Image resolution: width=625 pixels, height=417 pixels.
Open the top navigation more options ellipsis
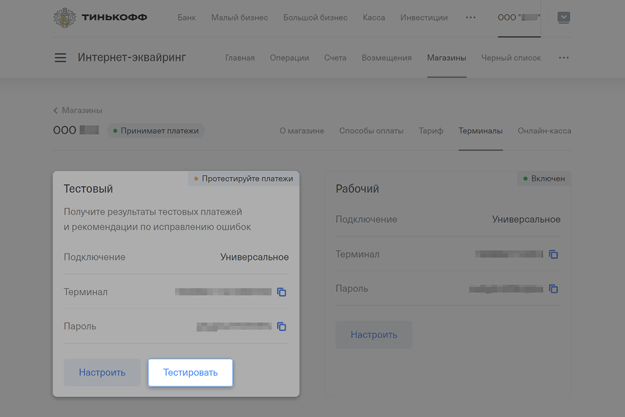[471, 17]
